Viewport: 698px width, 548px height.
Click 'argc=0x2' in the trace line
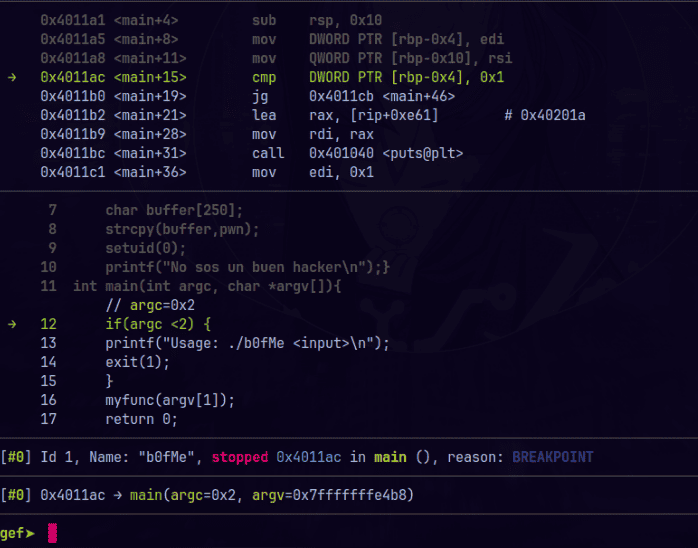[203, 495]
